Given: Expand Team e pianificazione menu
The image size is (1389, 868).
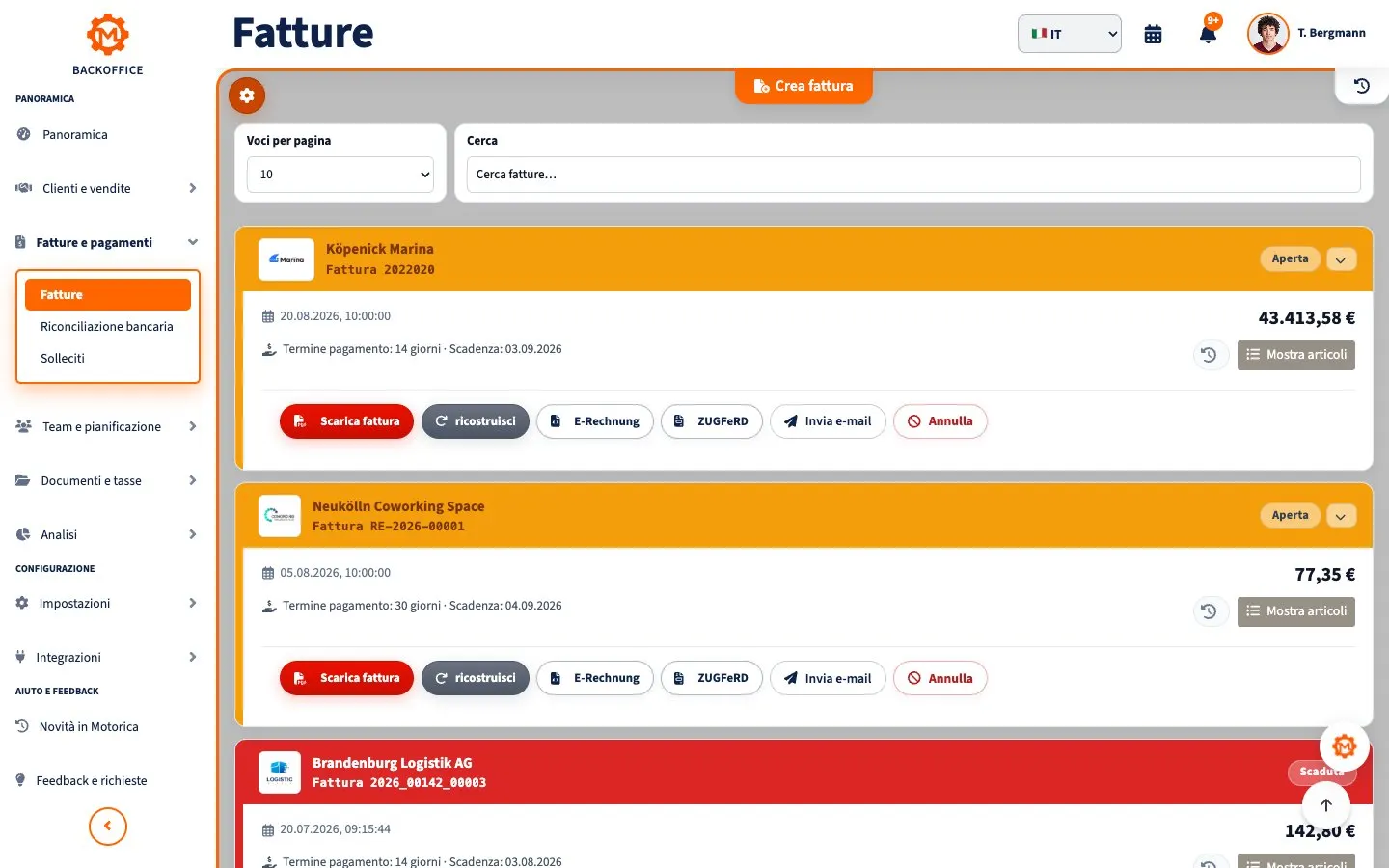Looking at the screenshot, I should [108, 427].
